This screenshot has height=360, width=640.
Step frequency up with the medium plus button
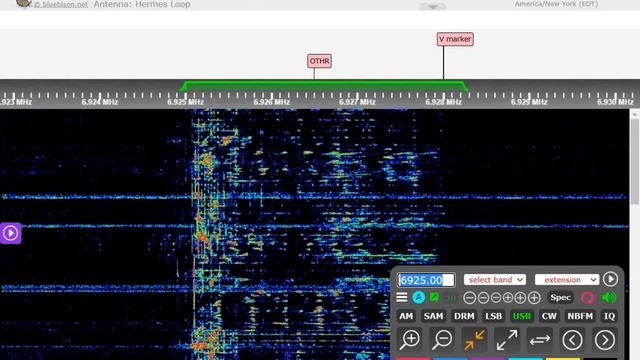click(520, 298)
